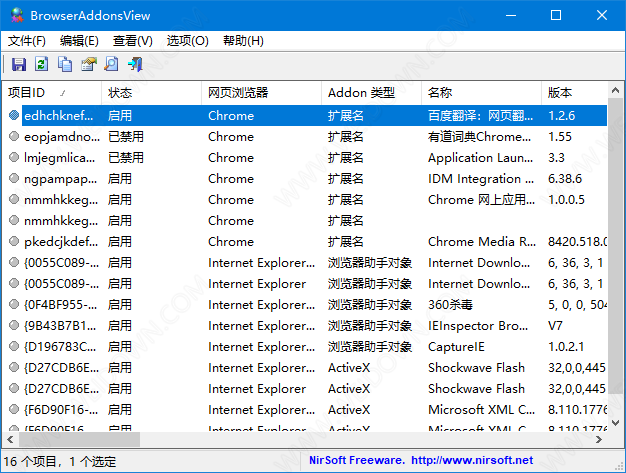Select the Chrome Media R... name cell
This screenshot has height=473, width=626.
pyautogui.click(x=481, y=241)
